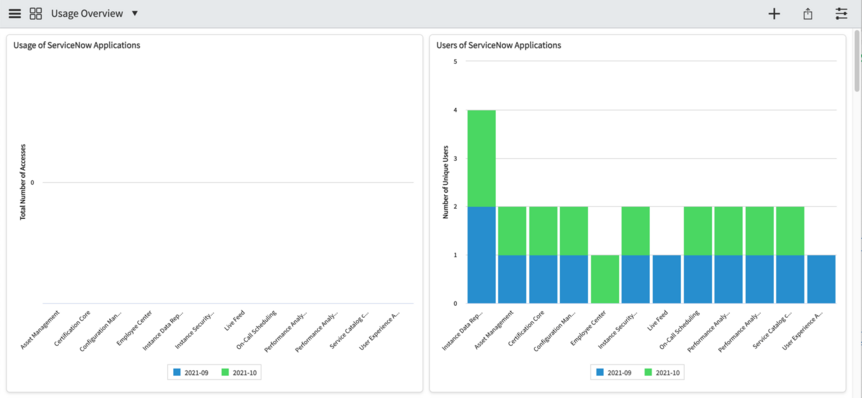Image resolution: width=862 pixels, height=398 pixels.
Task: Click the green segment of the Configuration Man... bar
Action: 574,231
